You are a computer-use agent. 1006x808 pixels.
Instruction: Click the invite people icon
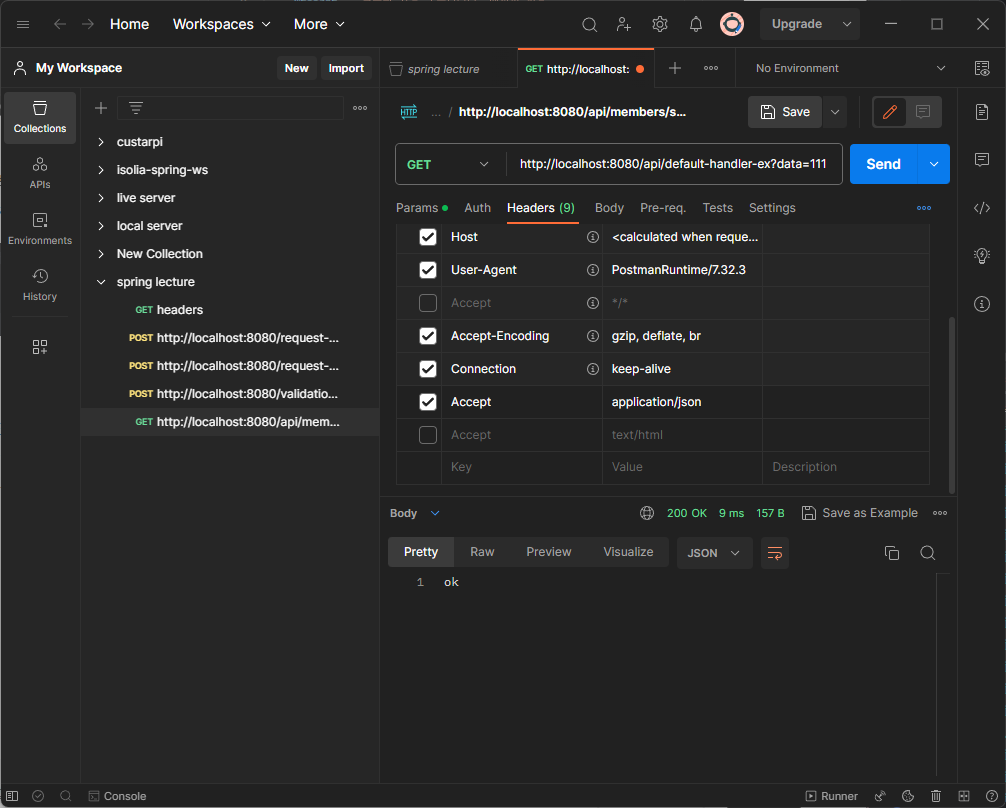(624, 24)
